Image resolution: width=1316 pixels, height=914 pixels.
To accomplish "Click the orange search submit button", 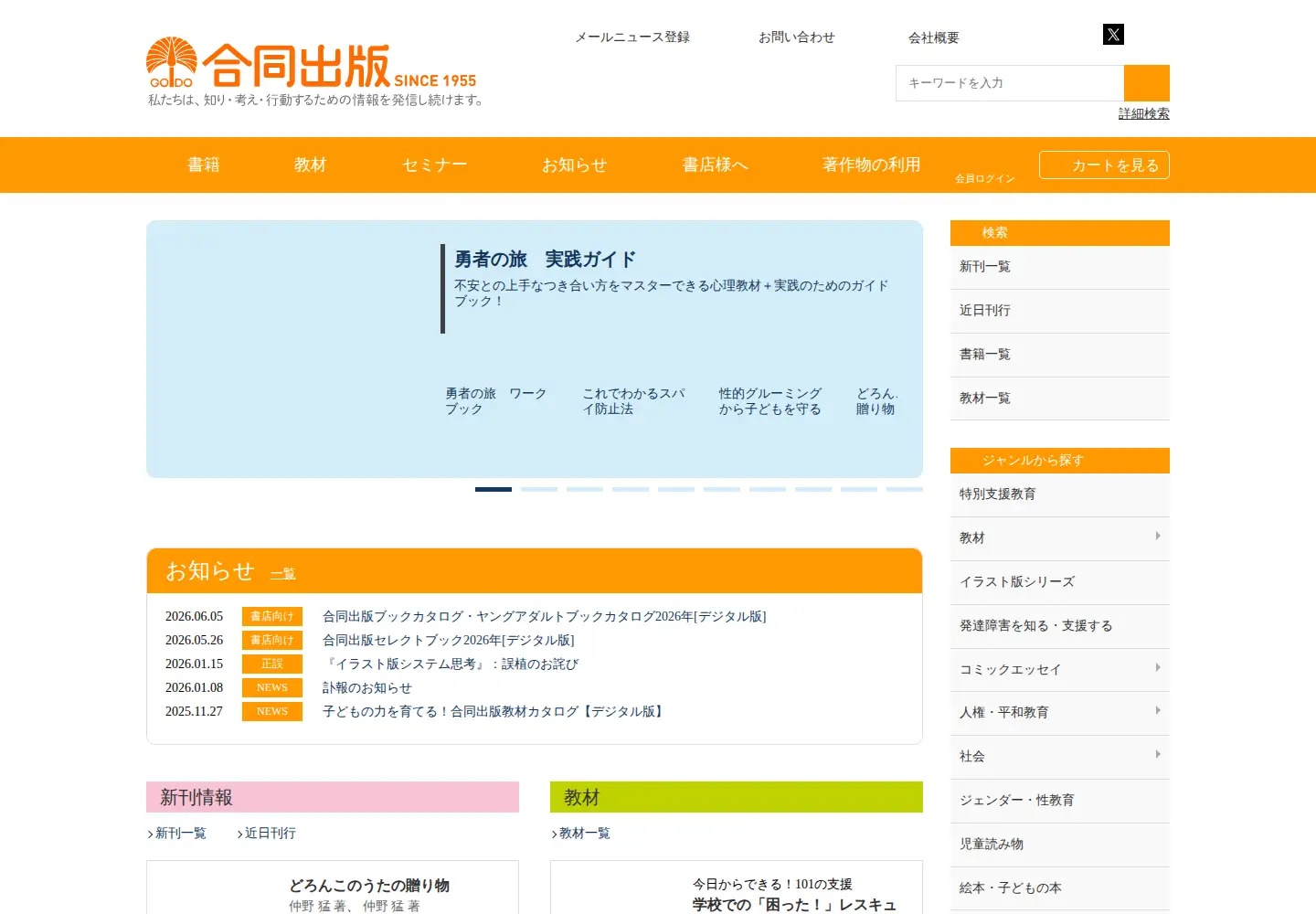I will coord(1147,83).
